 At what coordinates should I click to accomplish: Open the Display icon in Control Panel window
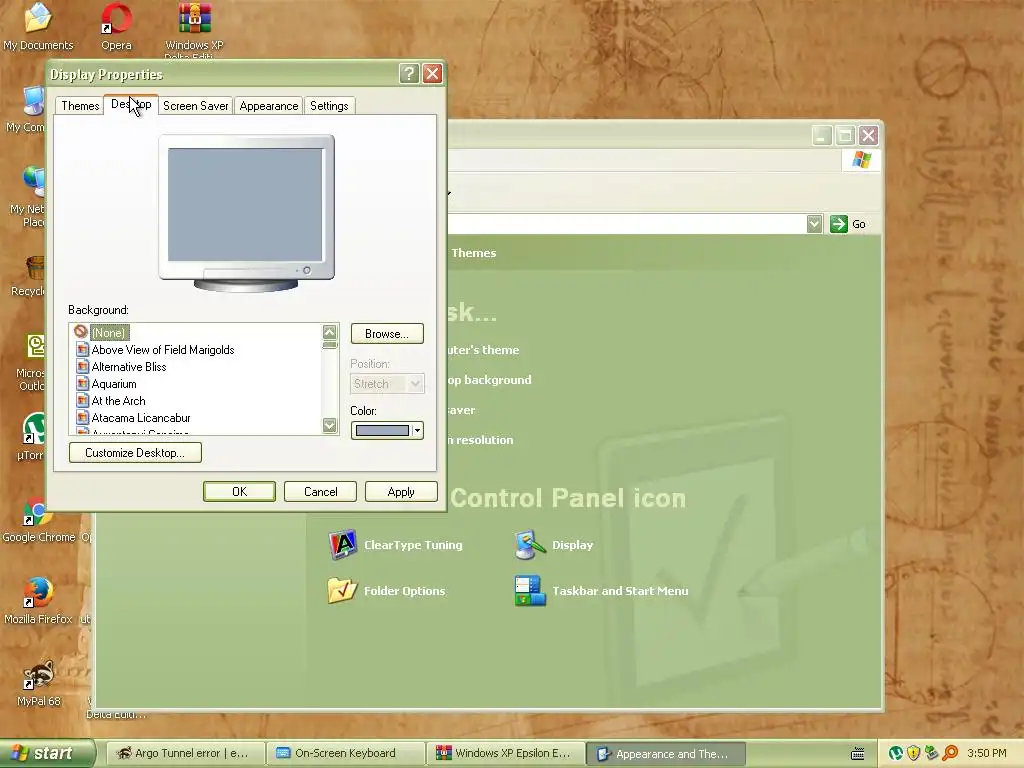point(530,545)
